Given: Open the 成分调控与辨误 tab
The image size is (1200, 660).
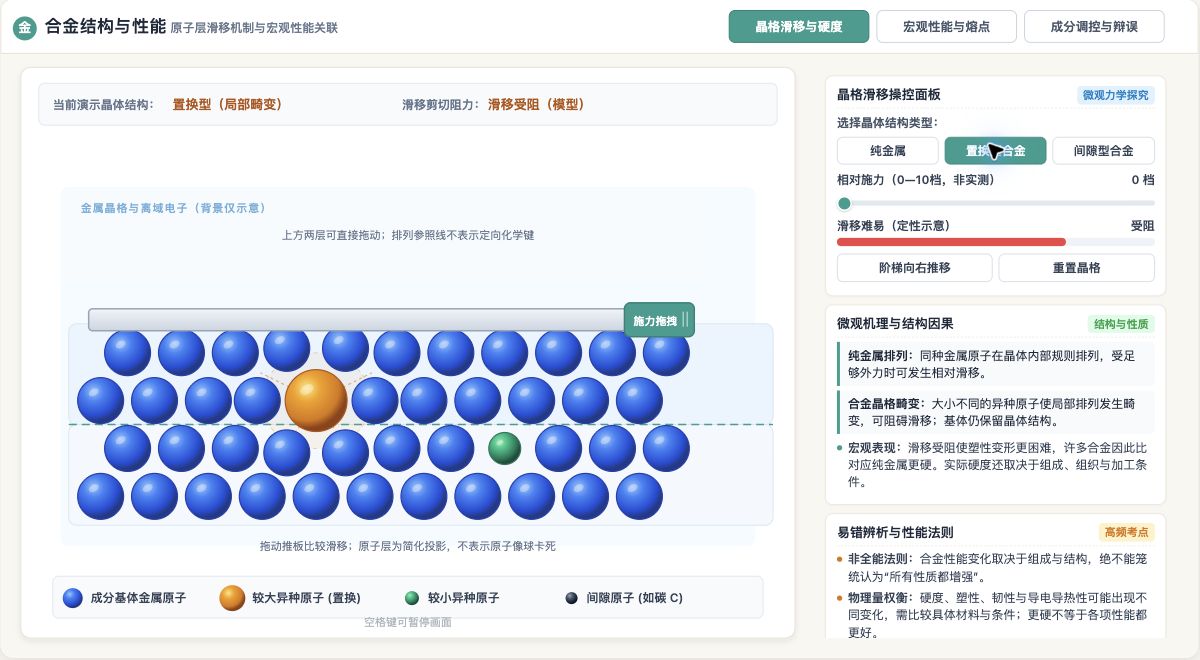Looking at the screenshot, I should pos(1094,27).
